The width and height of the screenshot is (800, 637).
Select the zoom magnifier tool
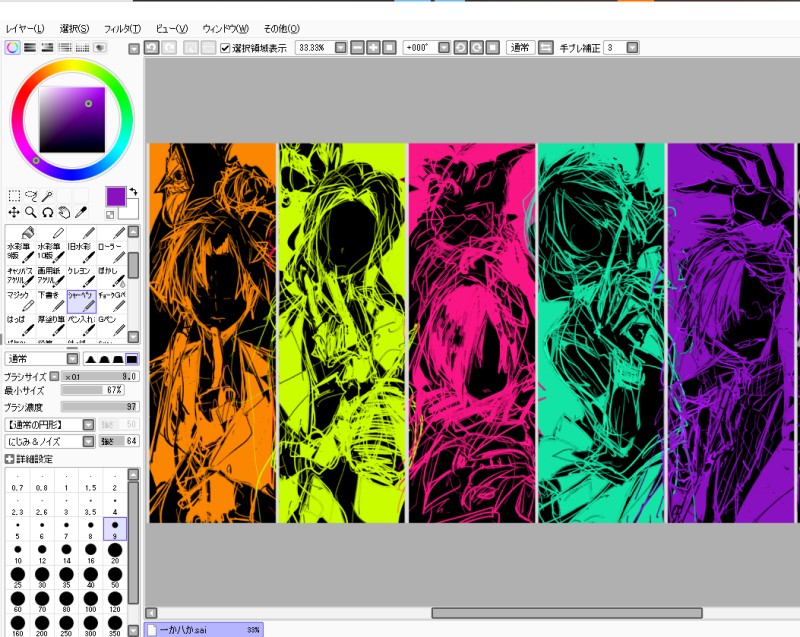click(x=31, y=212)
